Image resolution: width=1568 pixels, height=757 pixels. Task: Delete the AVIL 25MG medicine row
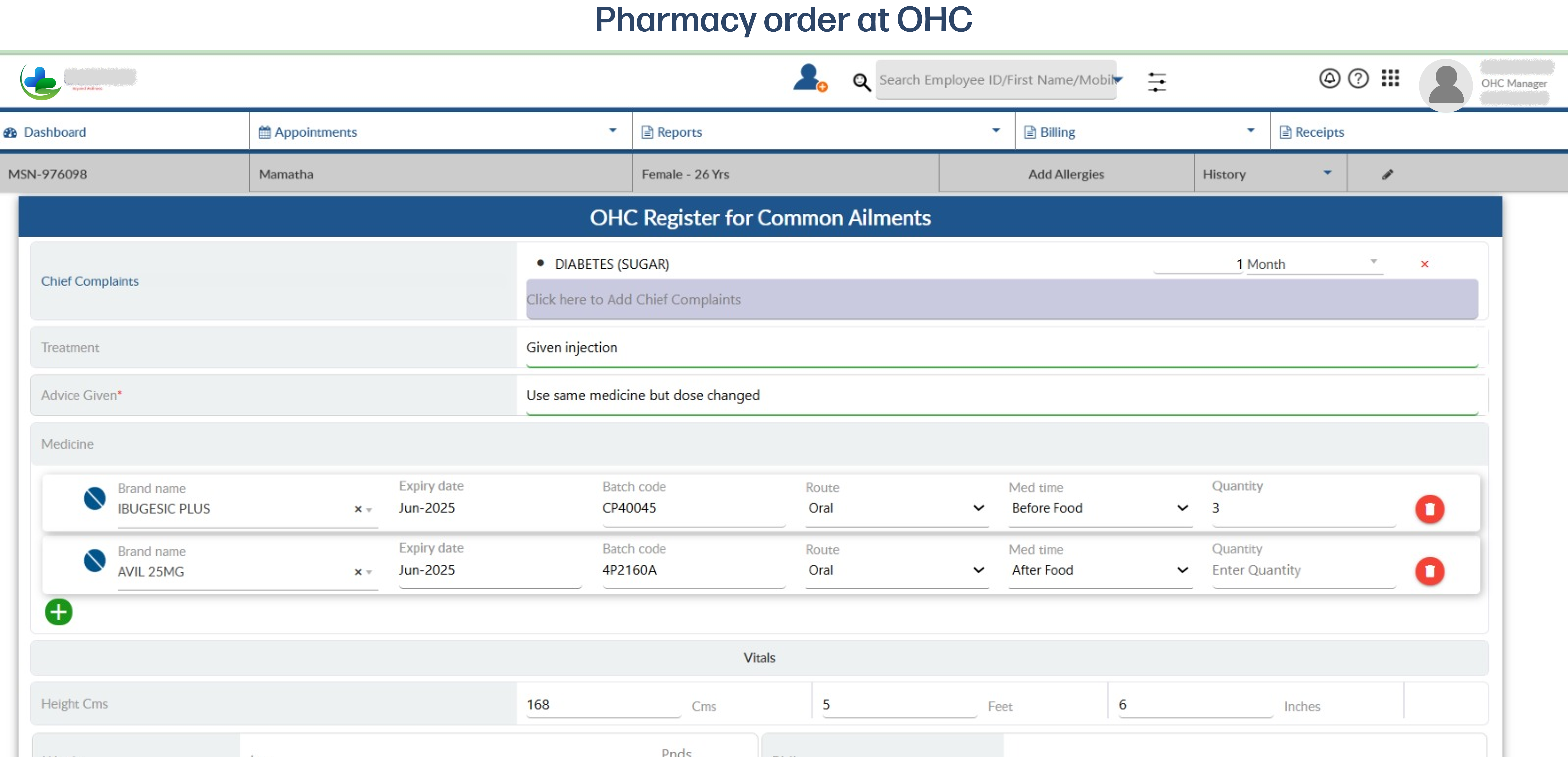(1430, 571)
